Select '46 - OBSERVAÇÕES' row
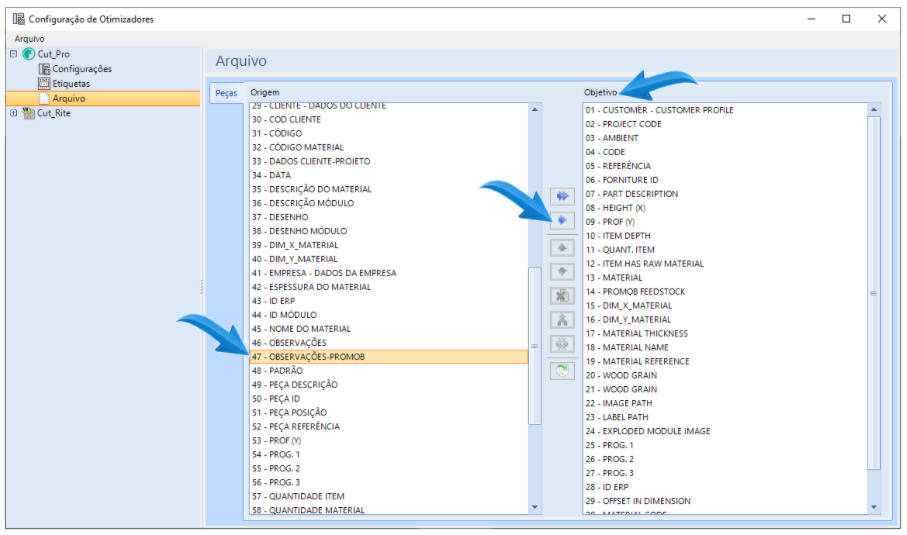 pos(389,342)
